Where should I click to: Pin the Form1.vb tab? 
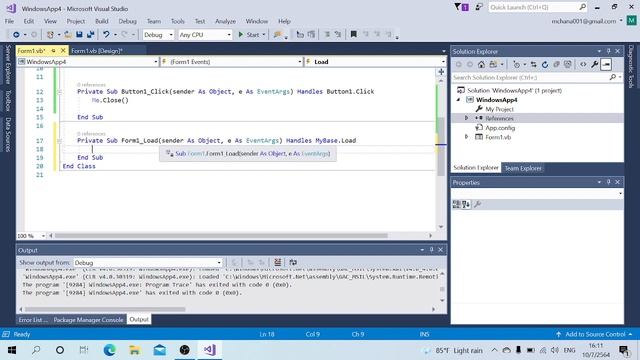[53, 51]
